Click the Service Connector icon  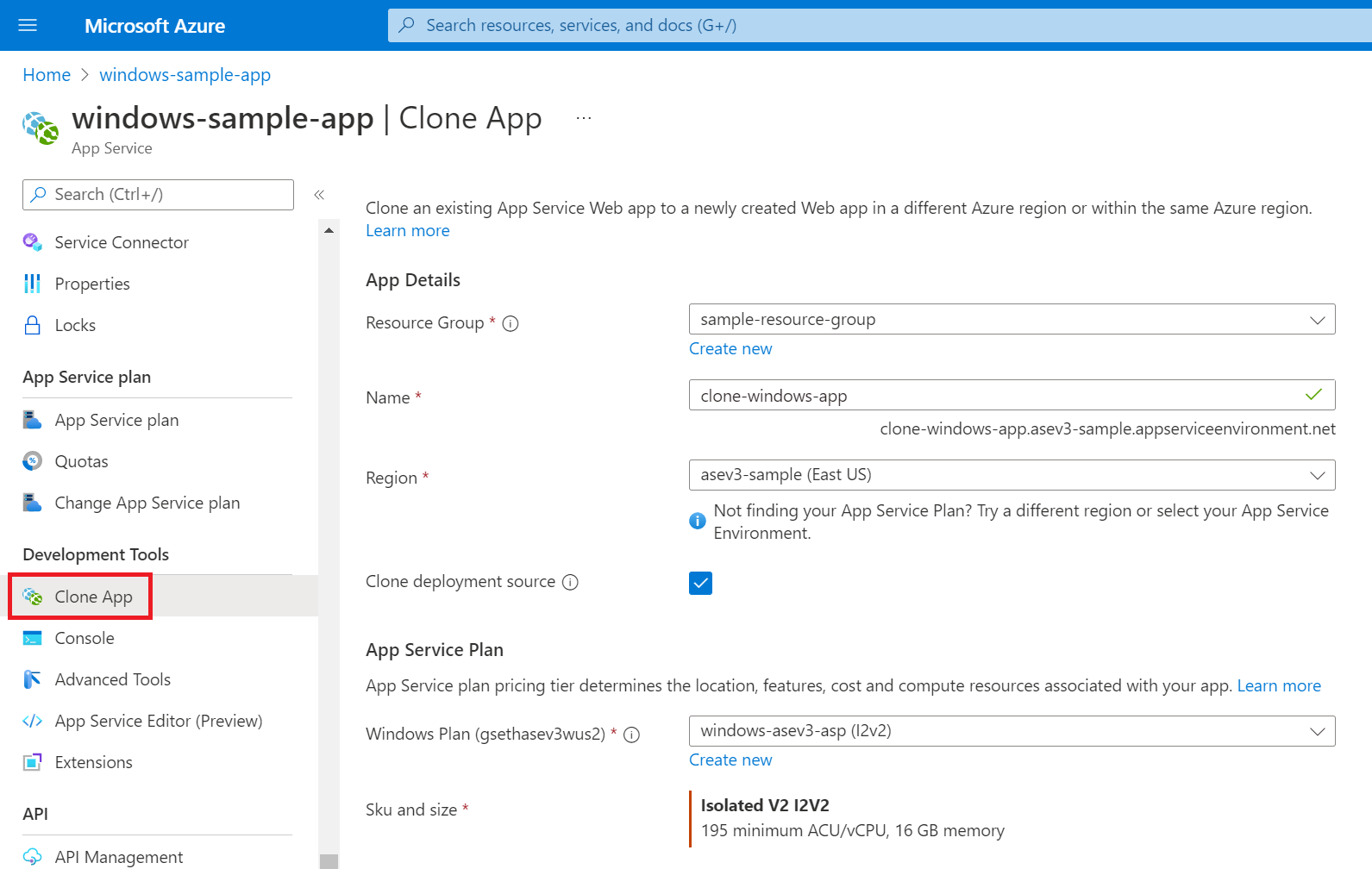click(x=33, y=242)
